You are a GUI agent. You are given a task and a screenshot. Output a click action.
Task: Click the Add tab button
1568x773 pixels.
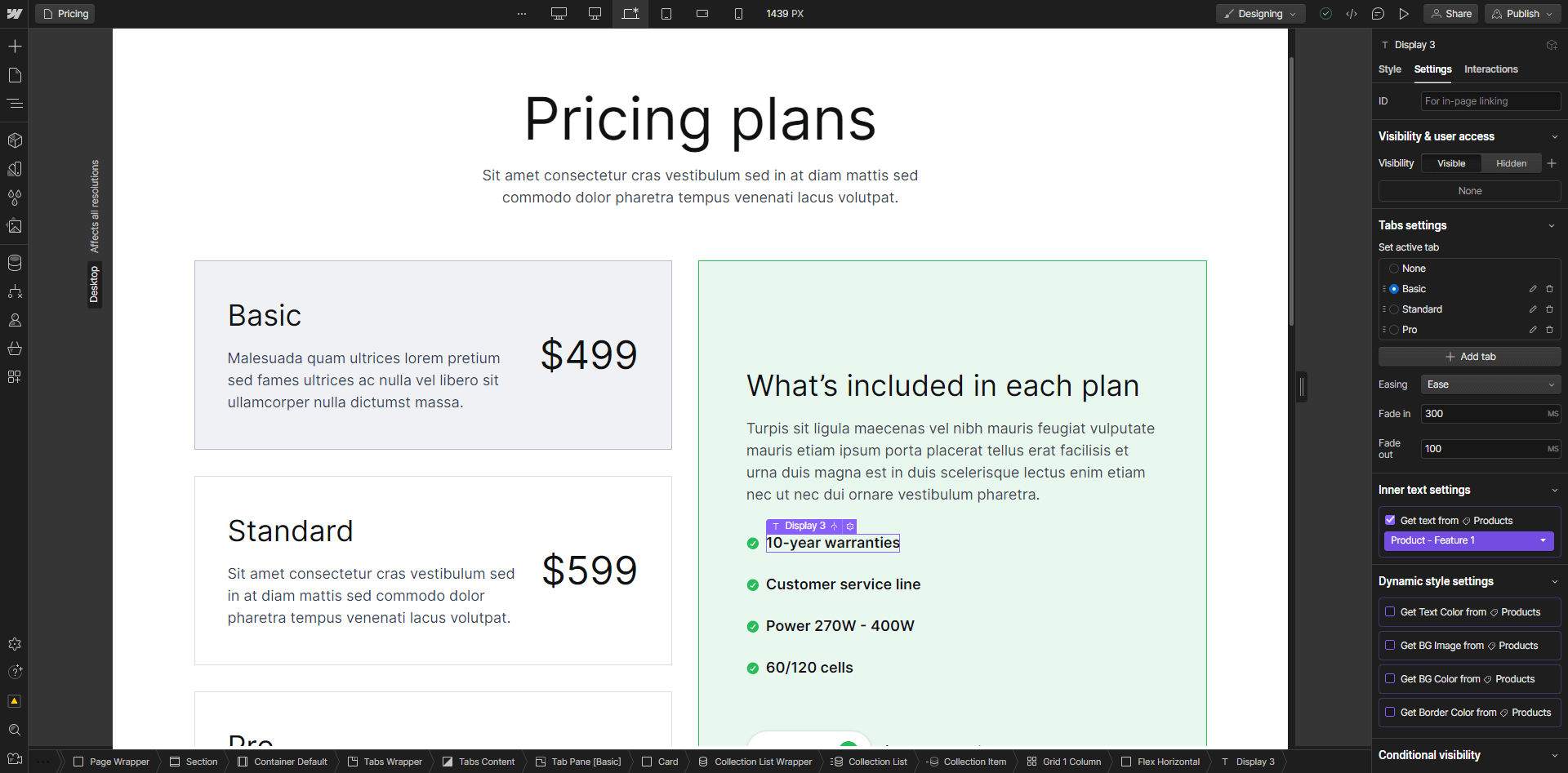click(1468, 356)
